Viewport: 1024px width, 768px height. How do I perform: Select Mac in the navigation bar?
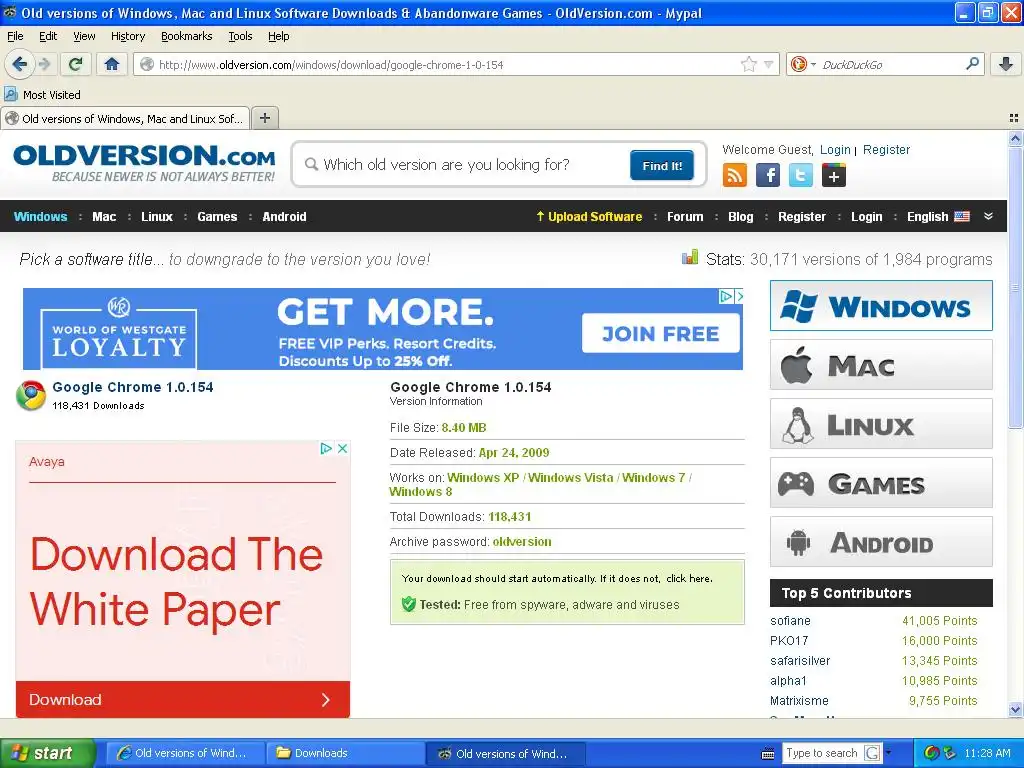coord(104,216)
